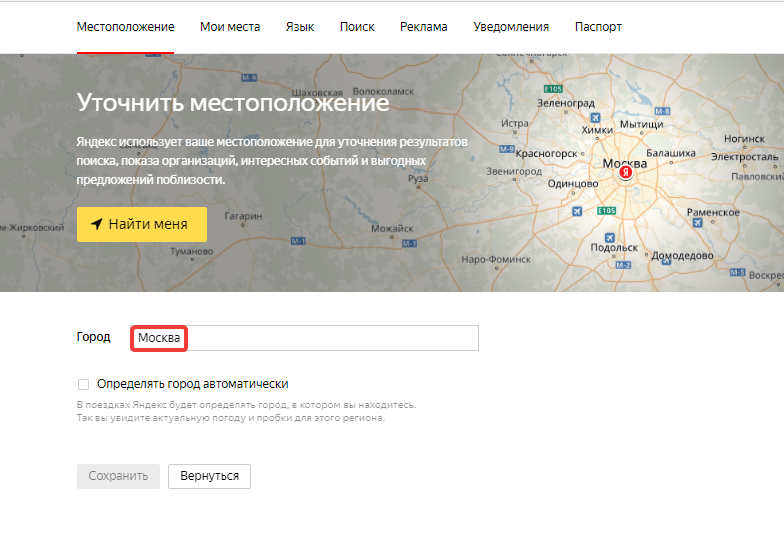Viewport: 784px width, 540px height.
Task: Enable Определять город автоматически checkbox
Action: tap(84, 384)
